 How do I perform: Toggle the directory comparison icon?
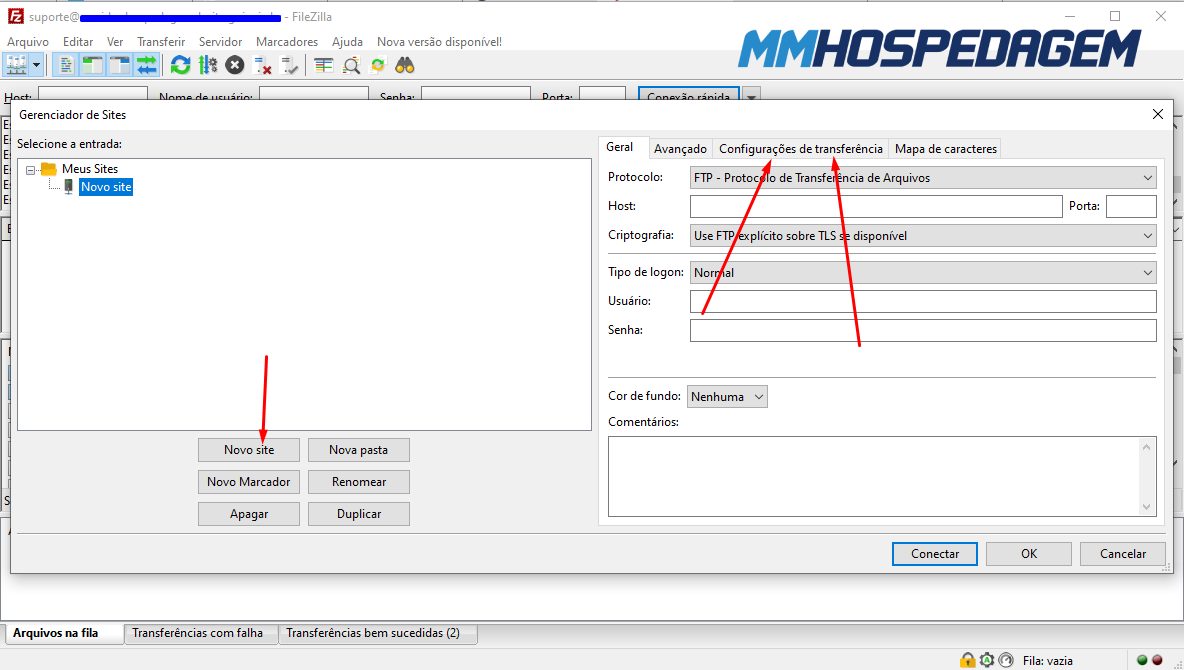(x=351, y=66)
